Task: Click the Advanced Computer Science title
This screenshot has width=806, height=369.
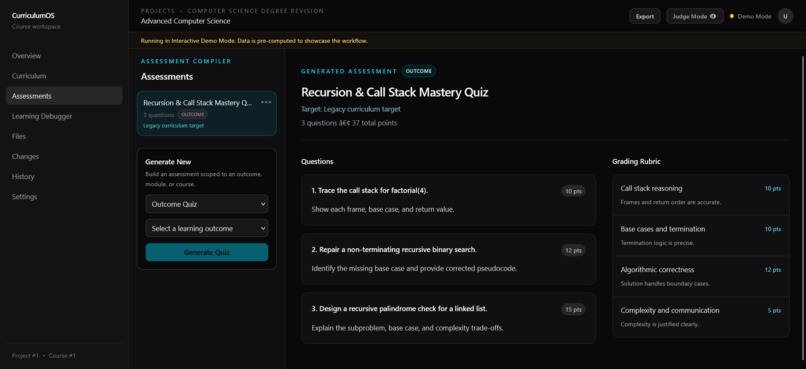Action: tap(186, 21)
